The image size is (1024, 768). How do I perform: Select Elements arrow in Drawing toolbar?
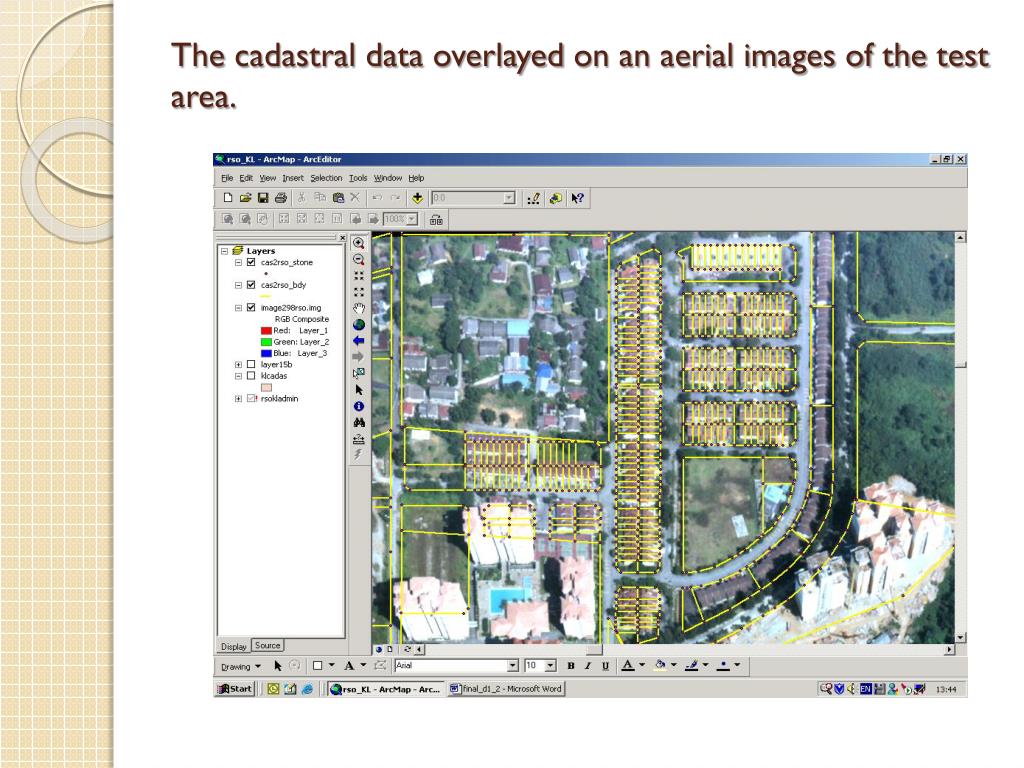click(278, 666)
